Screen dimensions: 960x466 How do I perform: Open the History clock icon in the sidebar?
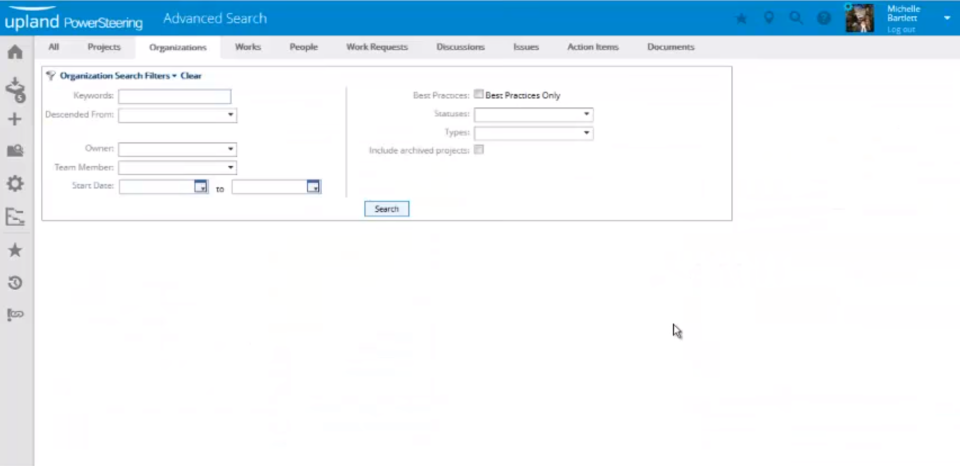(15, 282)
